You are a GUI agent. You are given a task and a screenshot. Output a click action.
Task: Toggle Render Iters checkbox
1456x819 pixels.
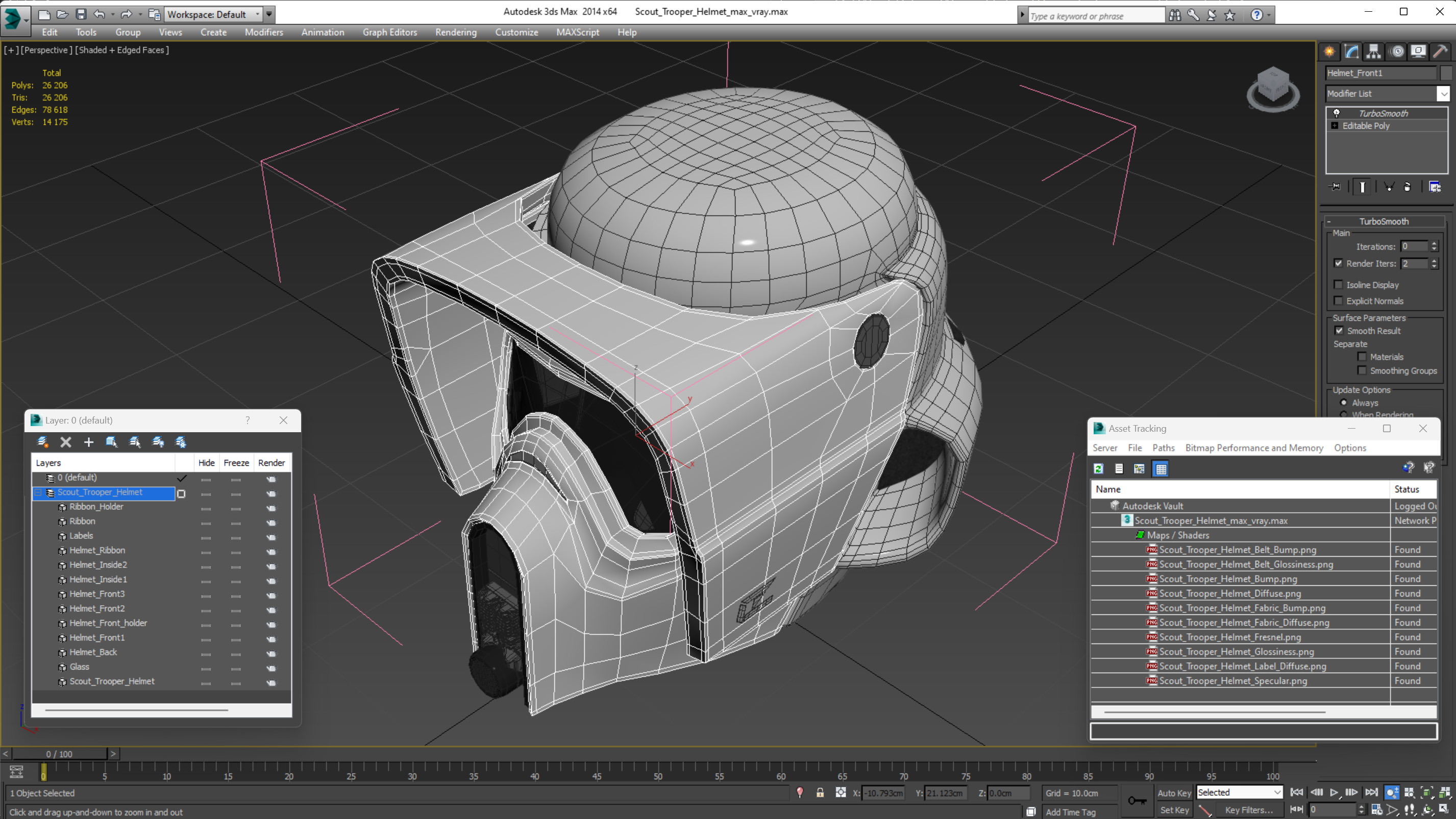point(1338,263)
